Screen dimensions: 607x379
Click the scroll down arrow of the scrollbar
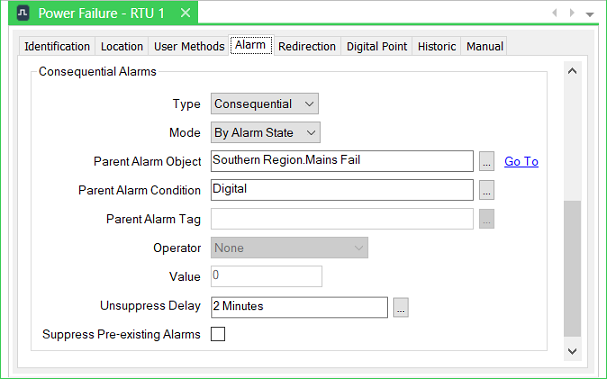click(x=572, y=352)
